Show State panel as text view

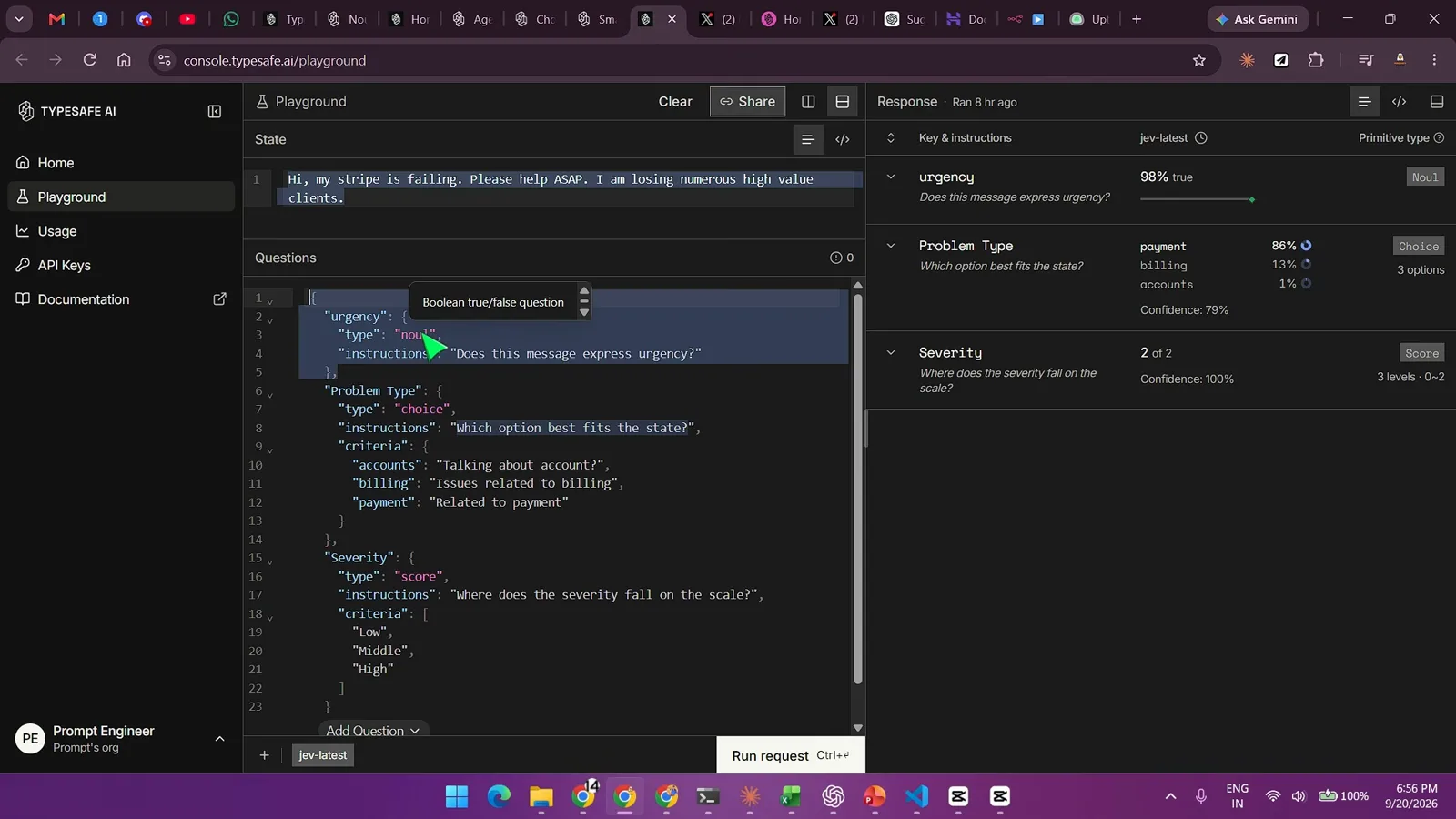tap(807, 139)
